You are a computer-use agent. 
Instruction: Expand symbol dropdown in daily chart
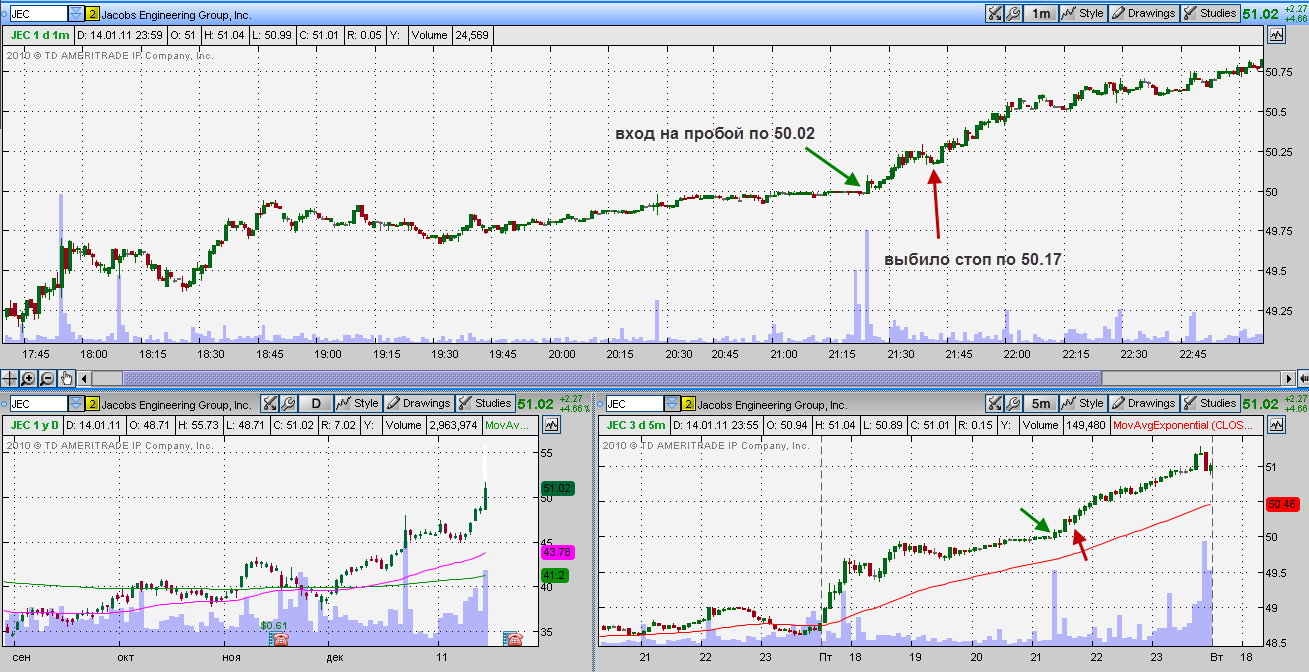pos(77,404)
